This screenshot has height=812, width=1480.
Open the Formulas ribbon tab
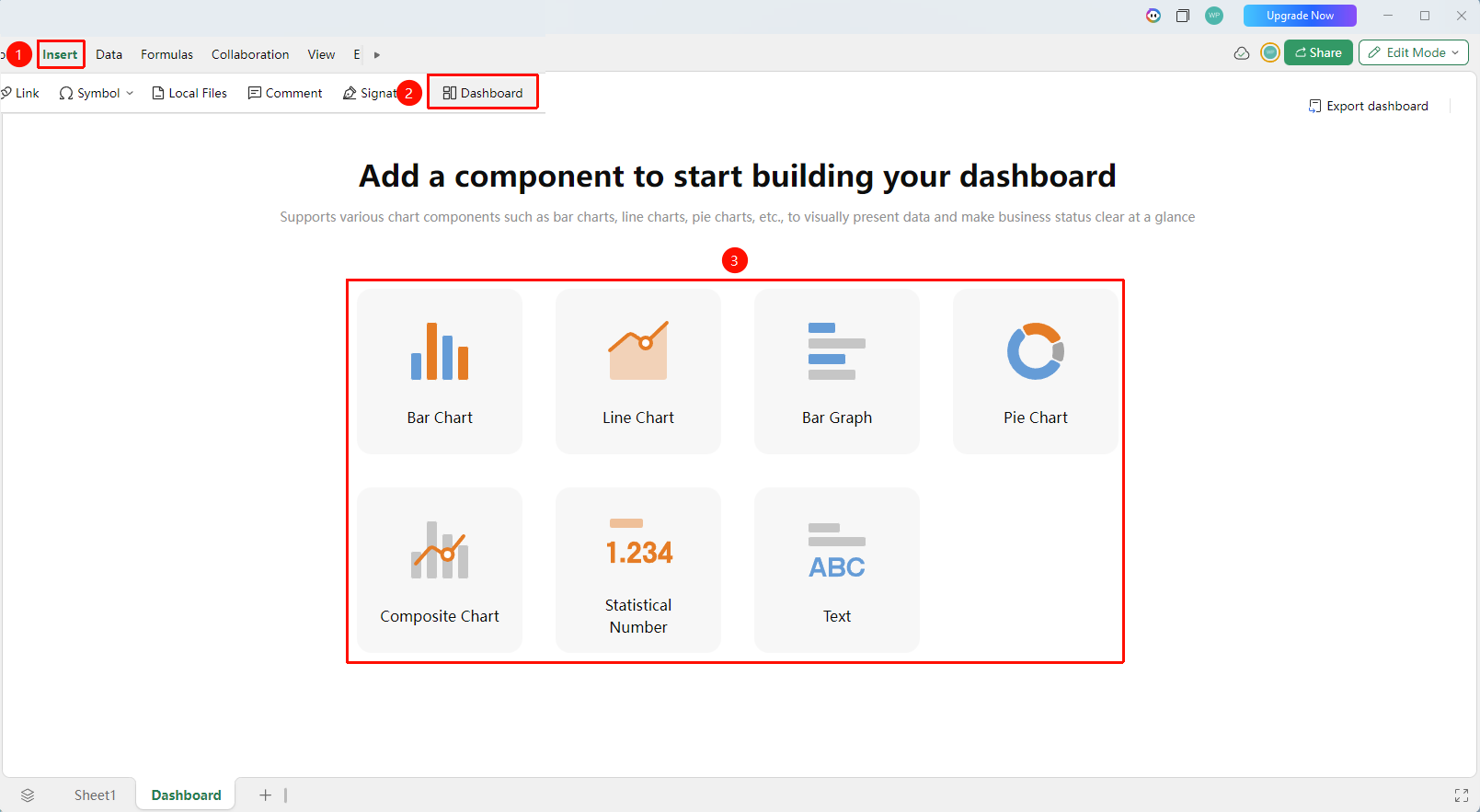[166, 54]
